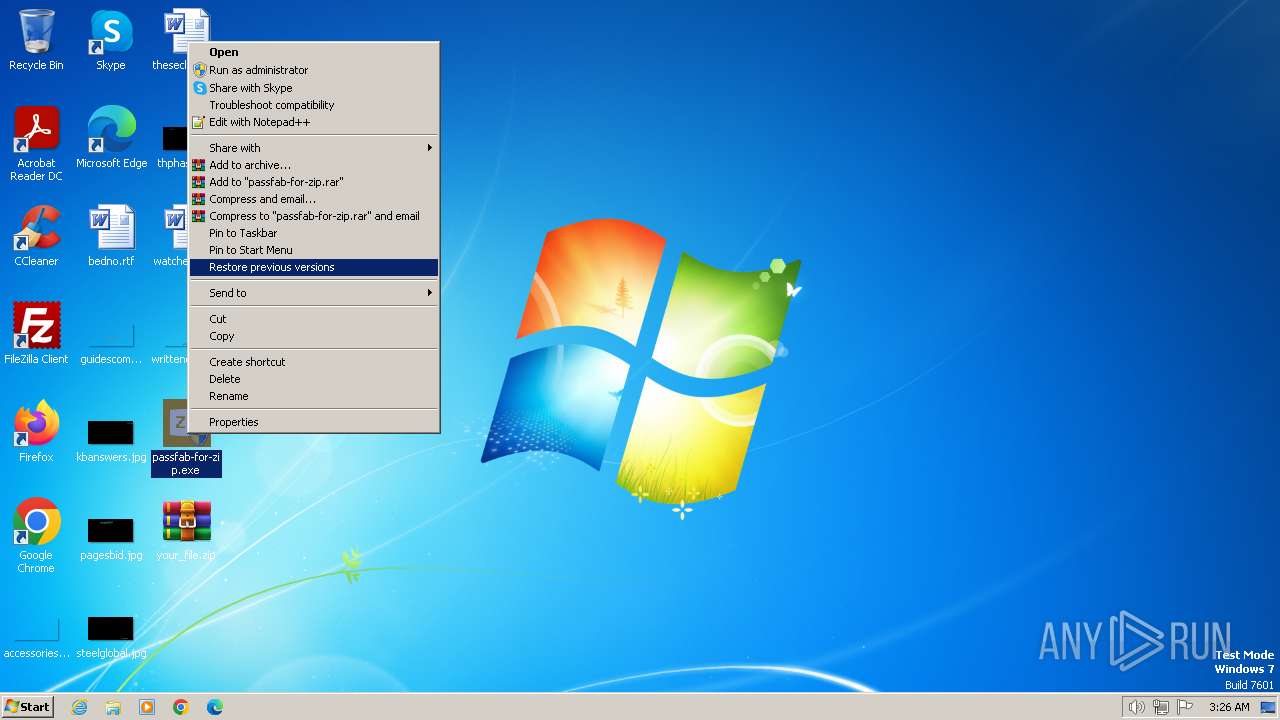1280x720 pixels.
Task: Select the steelglobal.jpg file icon
Action: click(x=111, y=636)
